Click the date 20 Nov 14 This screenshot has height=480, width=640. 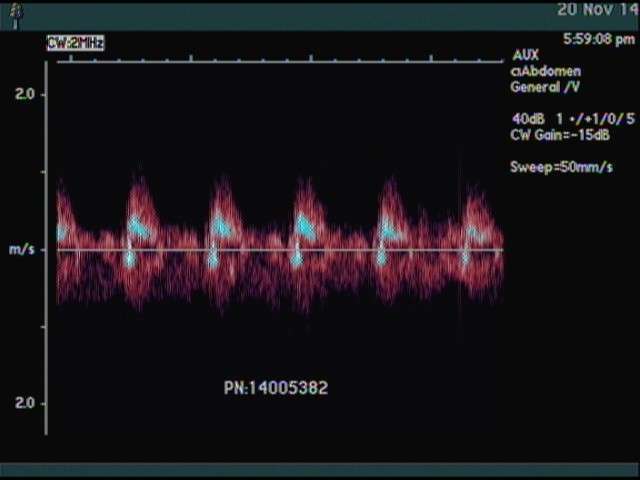(595, 12)
